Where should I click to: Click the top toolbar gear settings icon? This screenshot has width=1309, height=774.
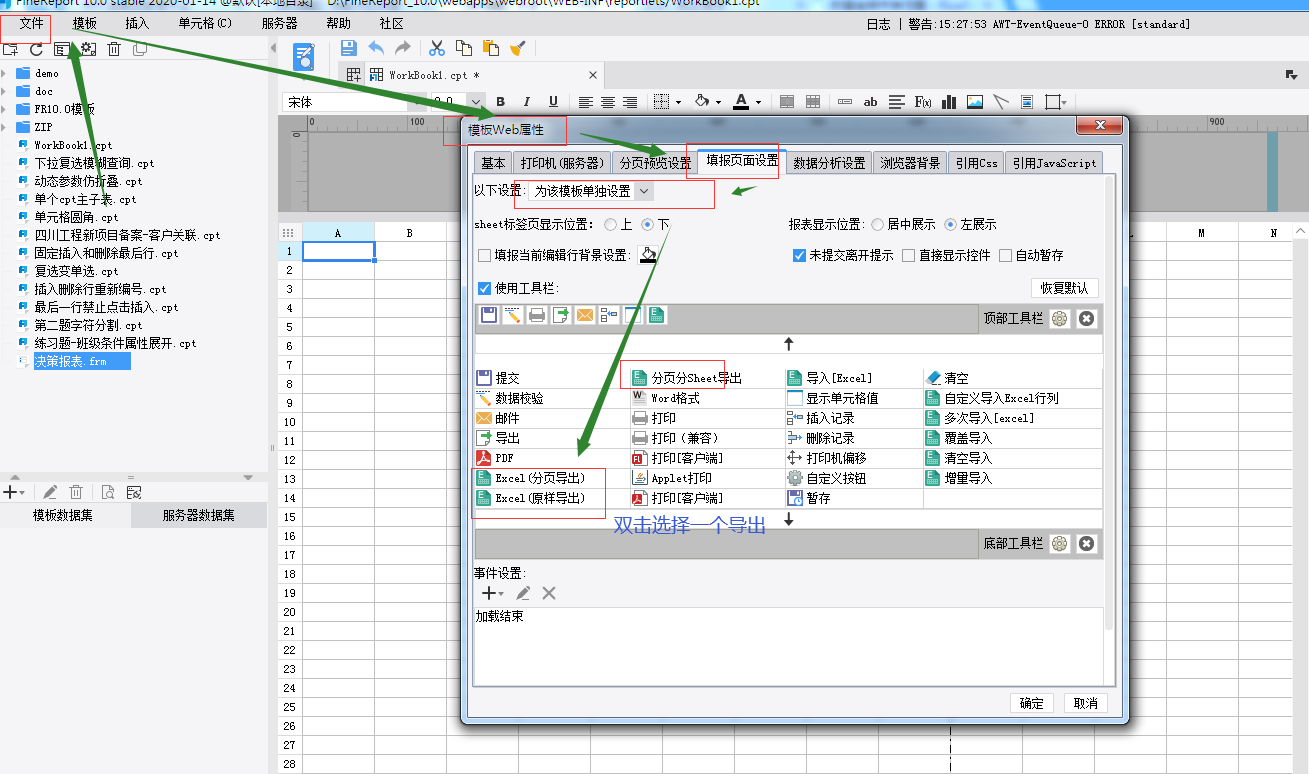point(1059,318)
